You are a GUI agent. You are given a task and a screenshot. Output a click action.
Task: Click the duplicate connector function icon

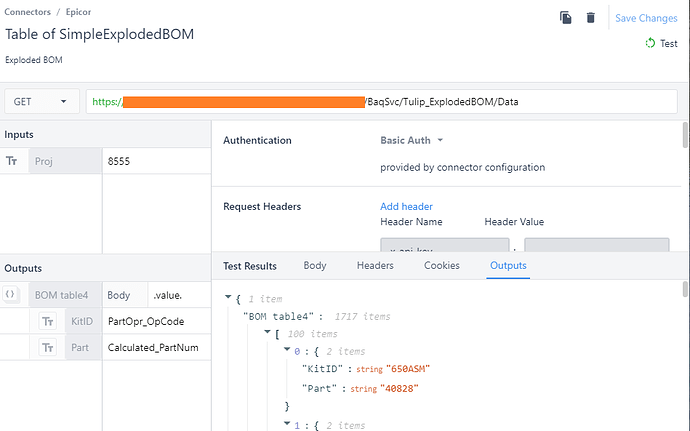(x=565, y=18)
